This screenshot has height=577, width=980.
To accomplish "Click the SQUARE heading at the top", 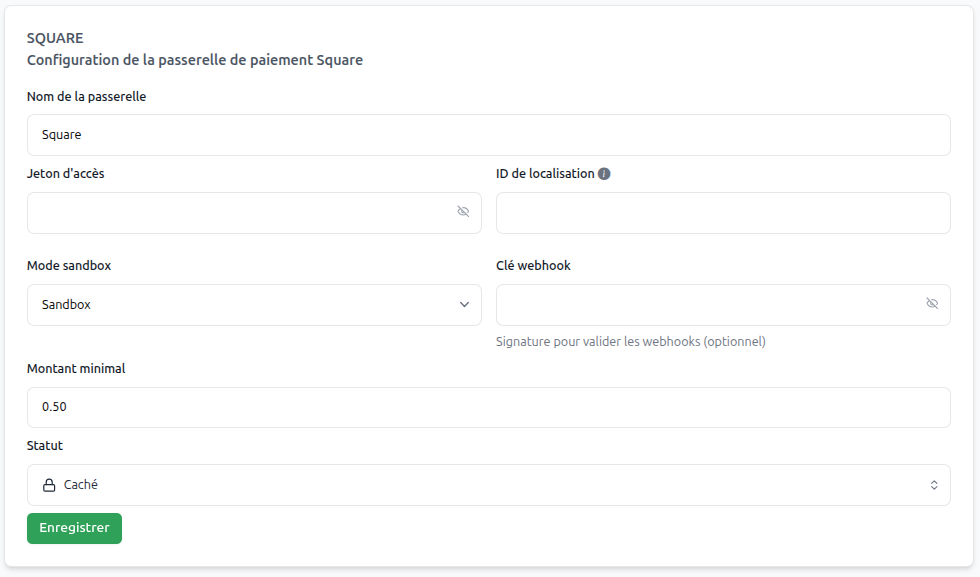I will click(x=55, y=38).
